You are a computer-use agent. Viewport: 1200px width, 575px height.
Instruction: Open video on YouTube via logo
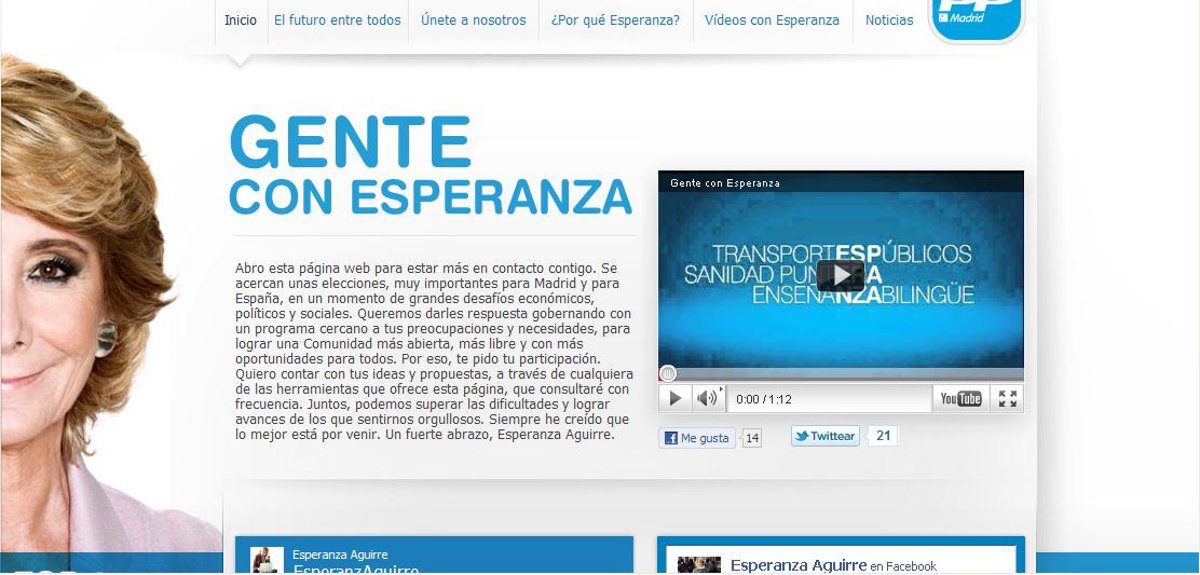[960, 399]
